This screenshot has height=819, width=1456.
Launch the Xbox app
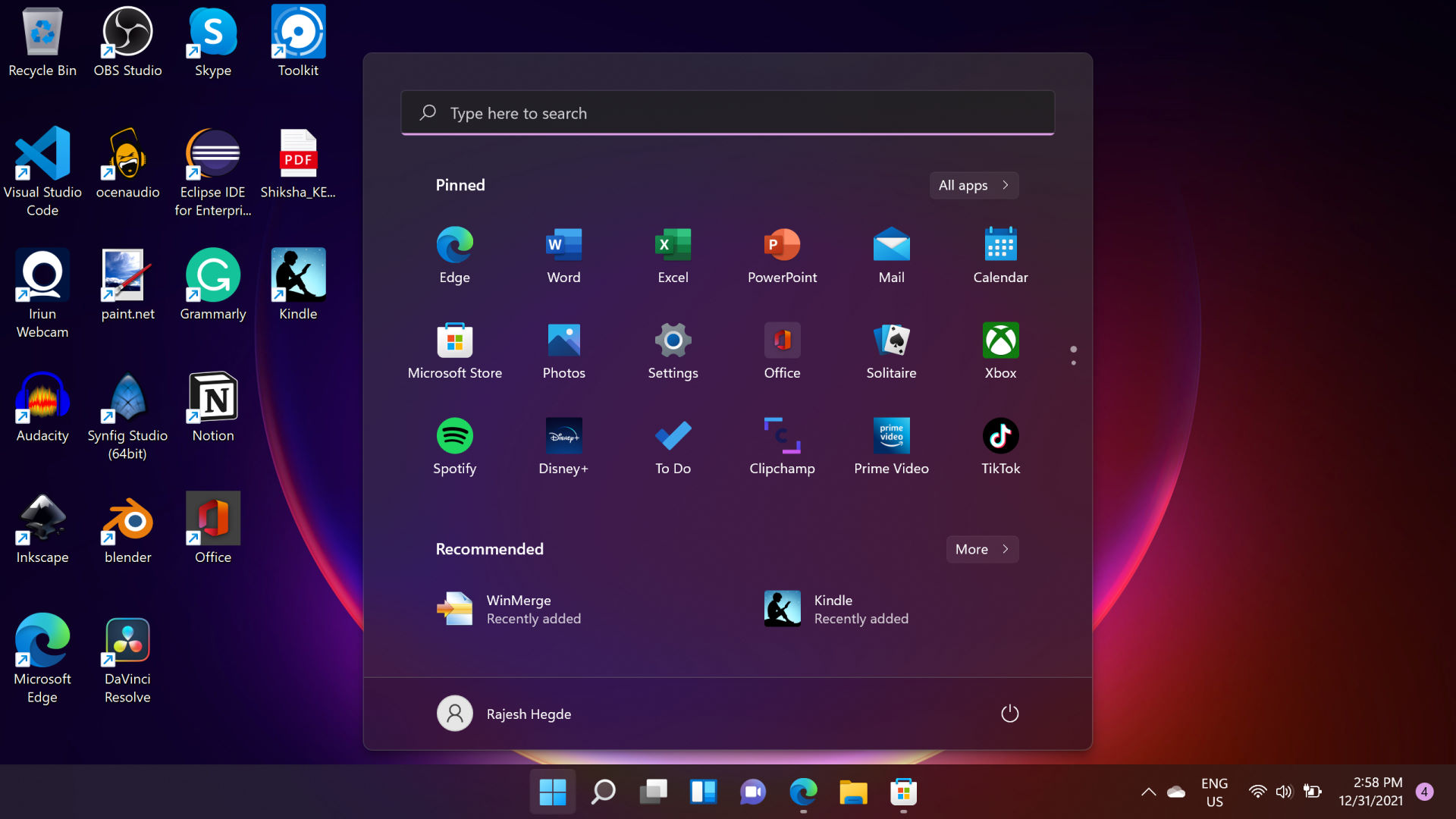pos(1000,352)
